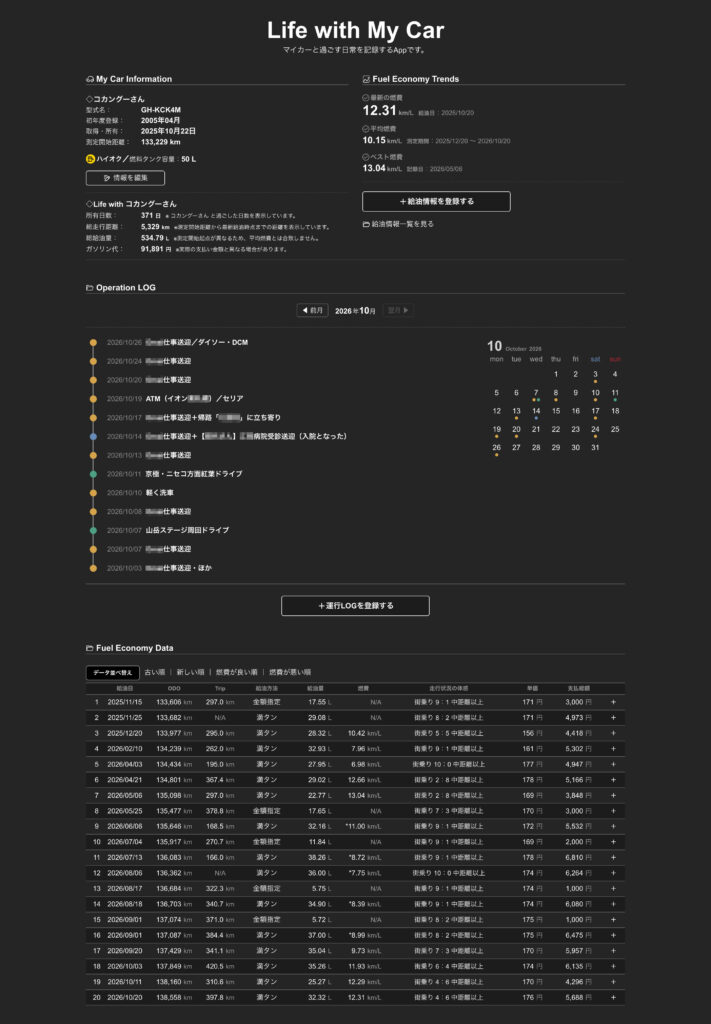This screenshot has width=711, height=1024.
Task: Expand fuel record row 20 dated 2026/10/20
Action: click(x=613, y=997)
